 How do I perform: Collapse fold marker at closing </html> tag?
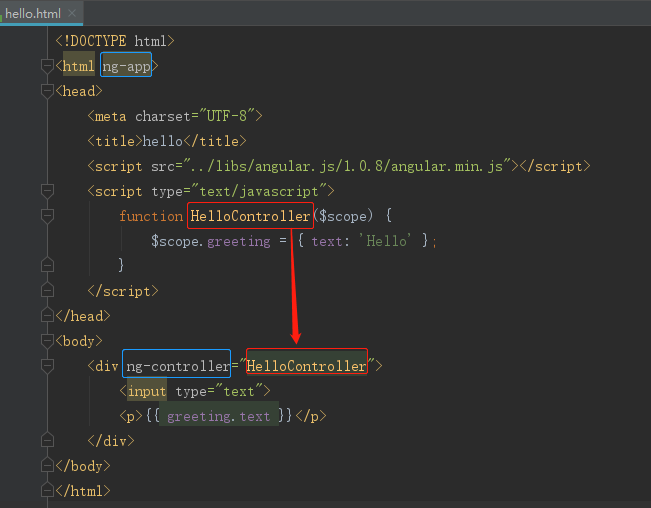(x=47, y=491)
